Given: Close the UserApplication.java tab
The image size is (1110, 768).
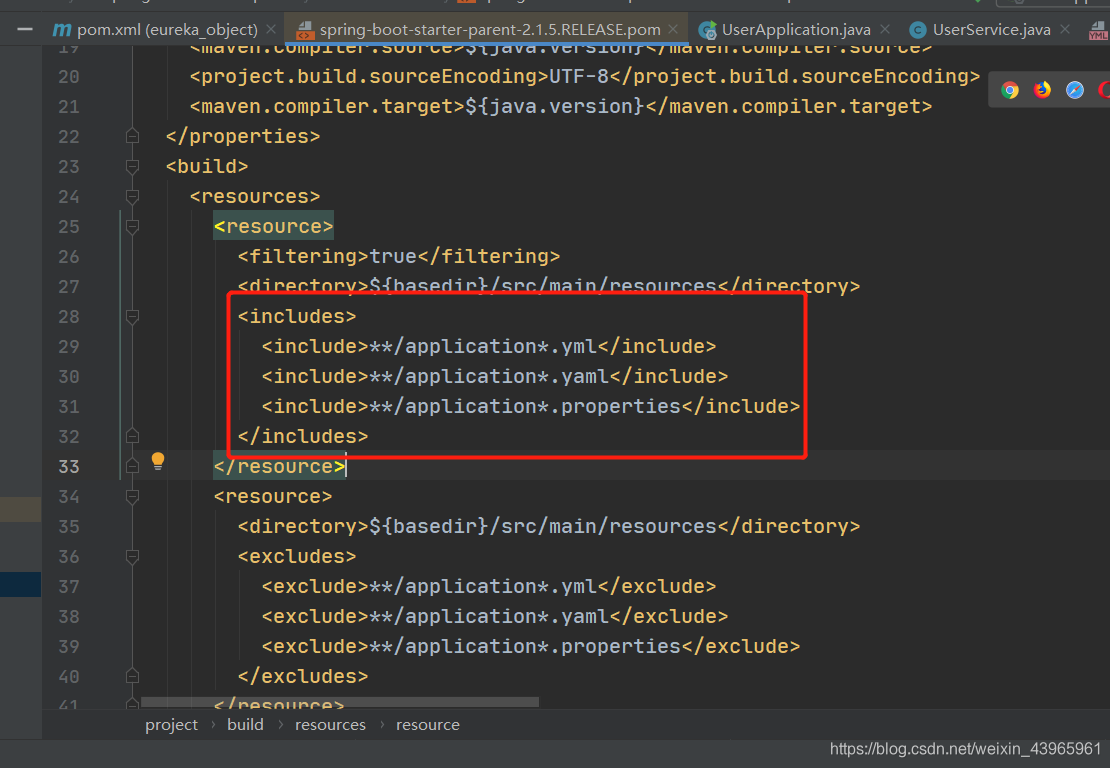Looking at the screenshot, I should pos(885,30).
